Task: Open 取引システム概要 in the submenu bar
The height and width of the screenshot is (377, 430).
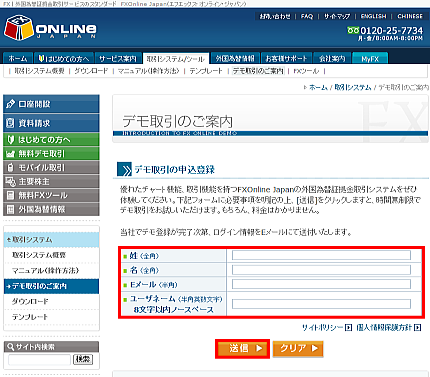Action: [x=39, y=71]
